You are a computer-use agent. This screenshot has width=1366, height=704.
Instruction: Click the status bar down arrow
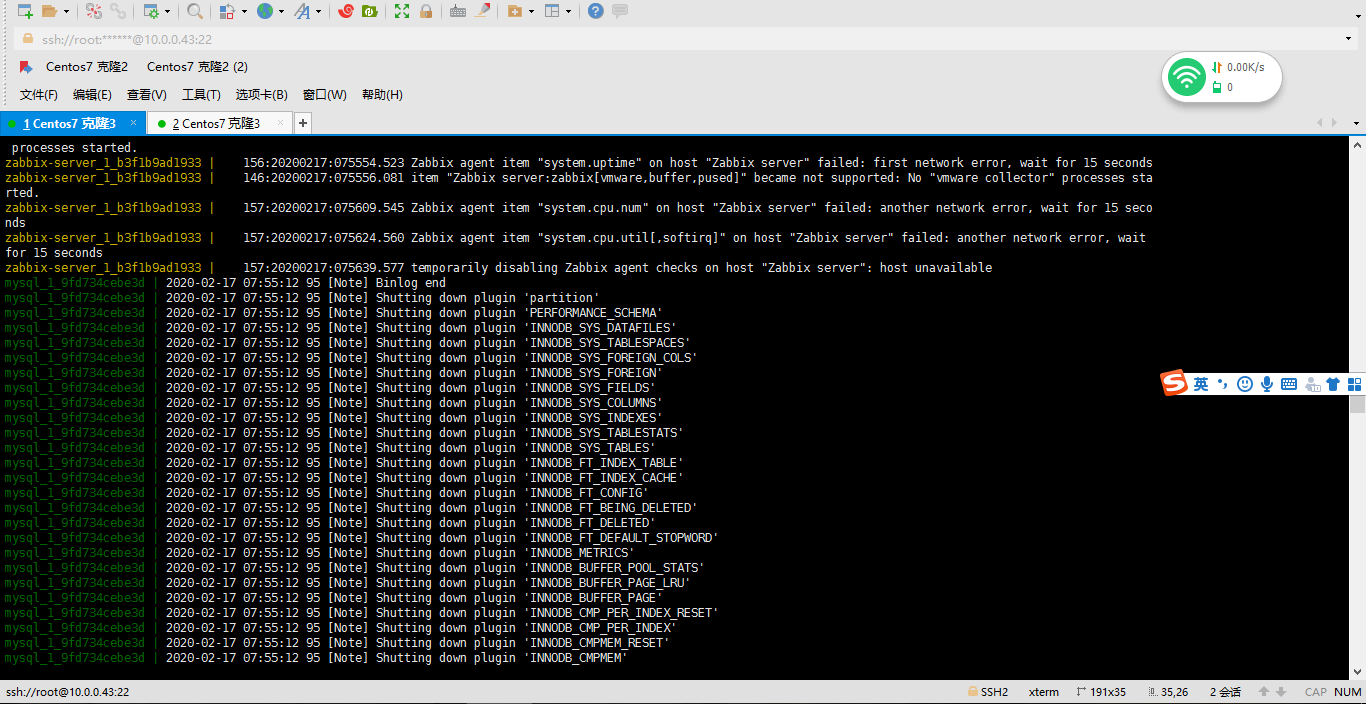coord(1281,692)
